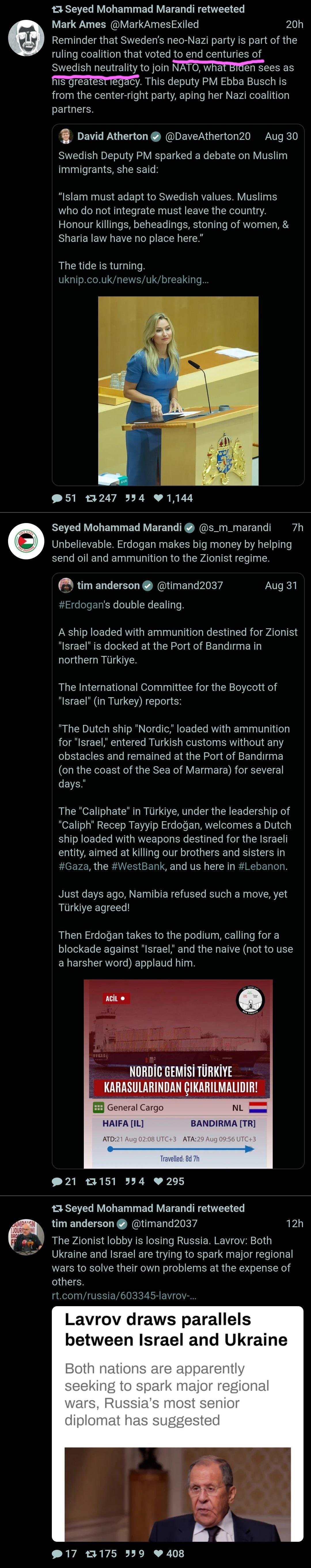Screen dimensions: 311x1568
Task: Like Marandi's Erdogan tweet
Action: click(x=159, y=1181)
